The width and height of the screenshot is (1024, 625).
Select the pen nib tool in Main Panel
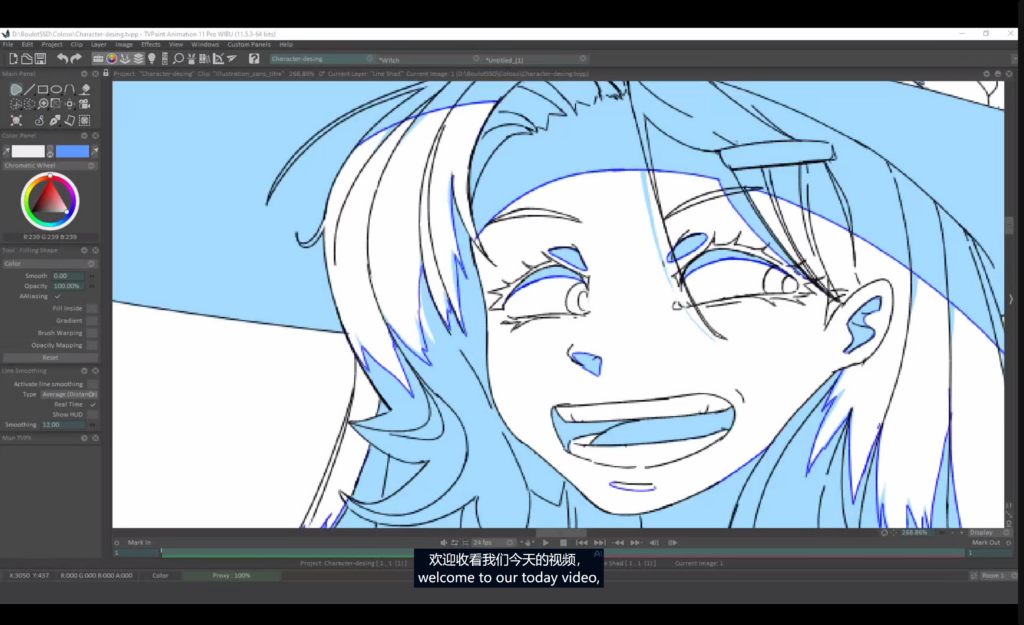tap(55, 120)
